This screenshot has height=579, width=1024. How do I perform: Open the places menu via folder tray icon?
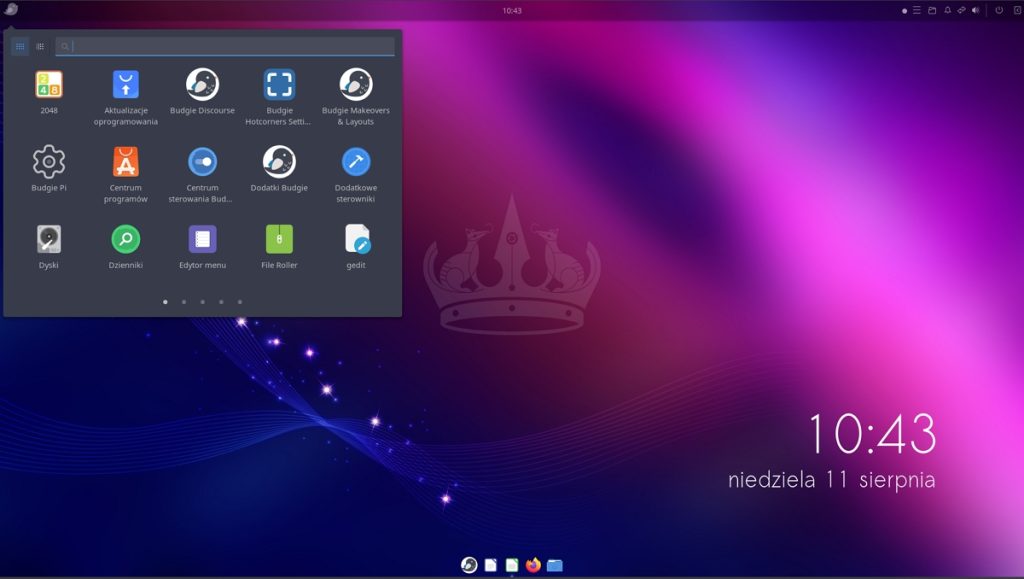pyautogui.click(x=933, y=11)
